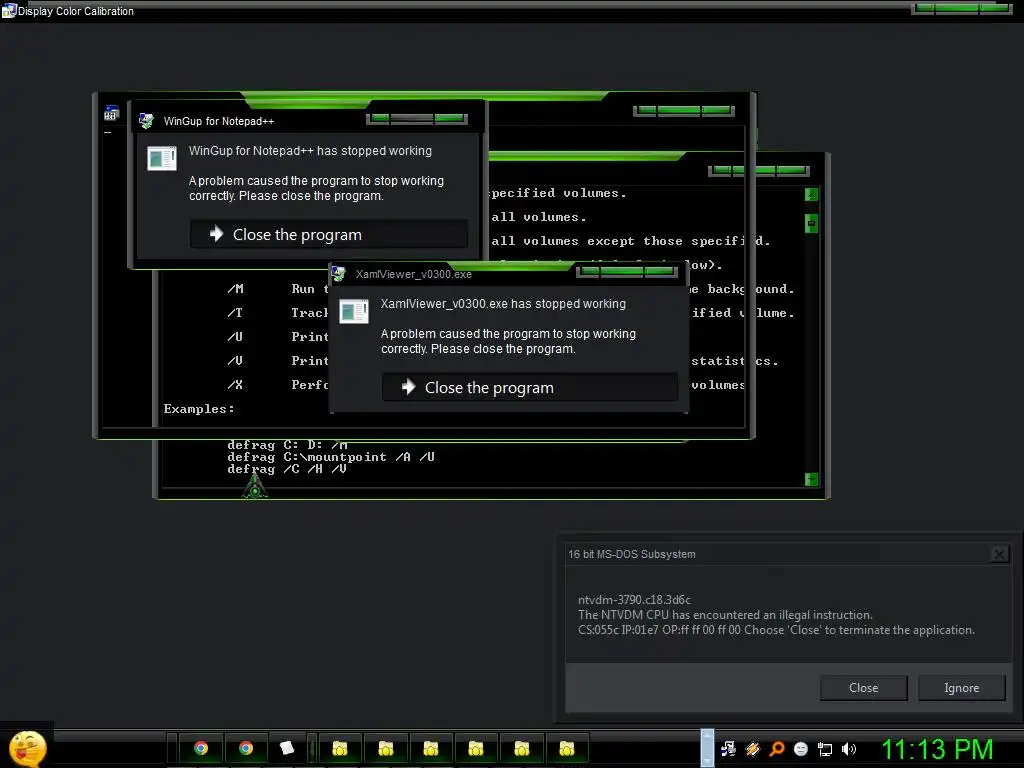Viewport: 1024px width, 768px height.
Task: Click 'XamlViewer_v0300.exe has stopped working' heading
Action: 503,304
